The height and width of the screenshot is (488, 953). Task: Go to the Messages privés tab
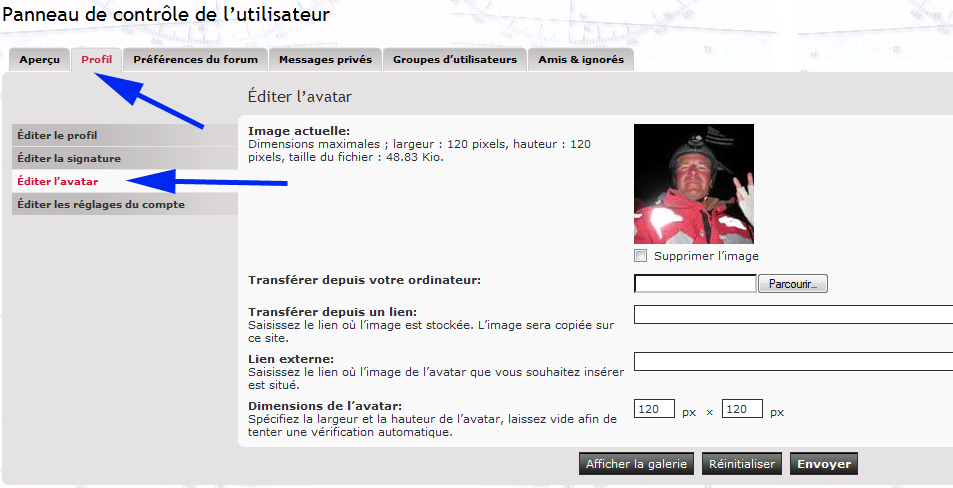(x=325, y=60)
